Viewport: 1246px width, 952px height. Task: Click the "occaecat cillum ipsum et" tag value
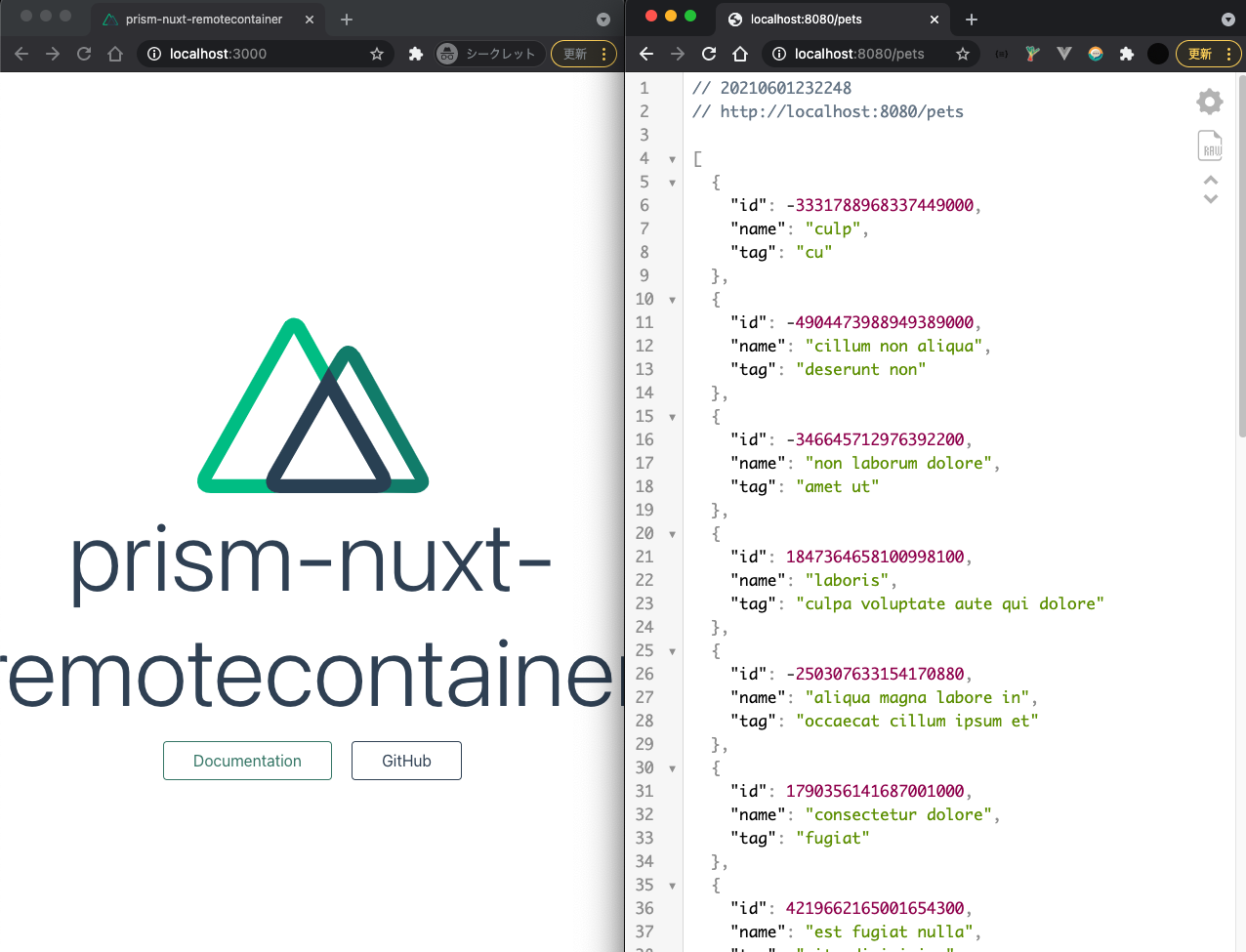[x=917, y=721]
